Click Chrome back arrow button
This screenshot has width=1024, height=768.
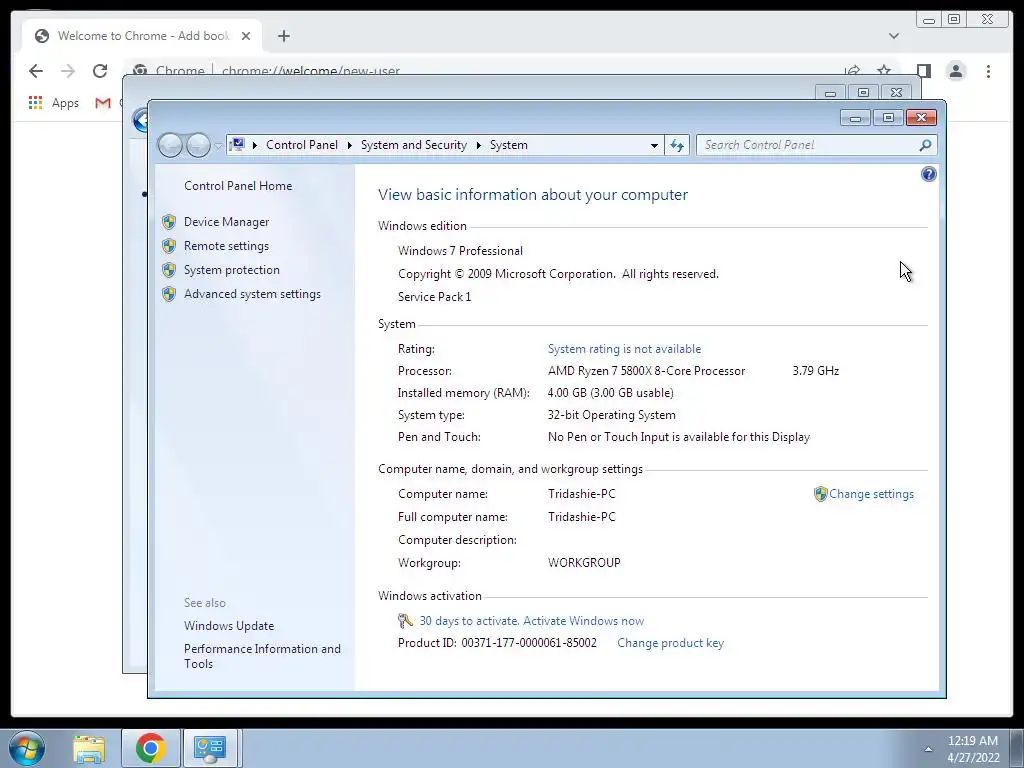click(x=36, y=71)
